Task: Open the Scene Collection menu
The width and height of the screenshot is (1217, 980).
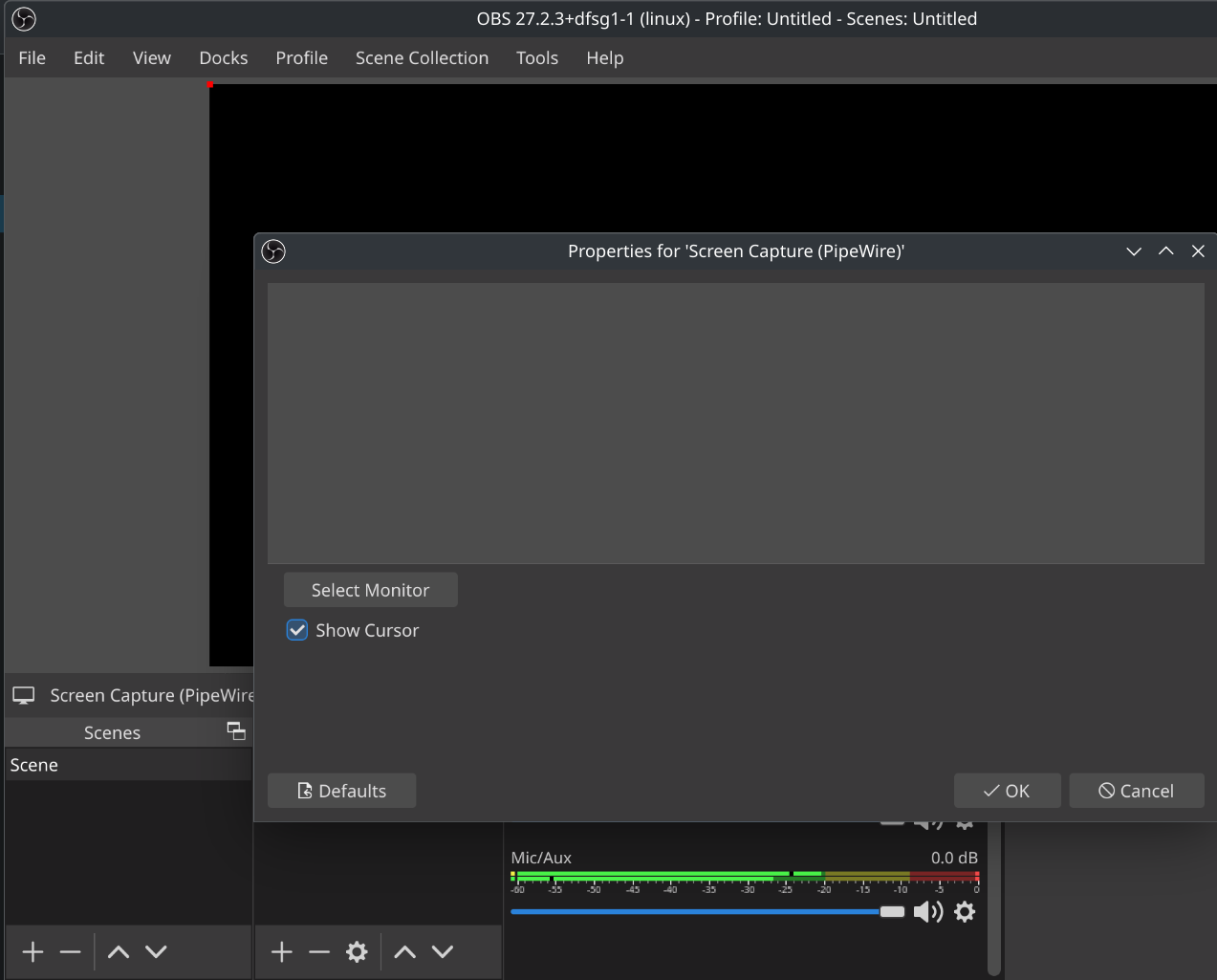Action: [x=422, y=58]
